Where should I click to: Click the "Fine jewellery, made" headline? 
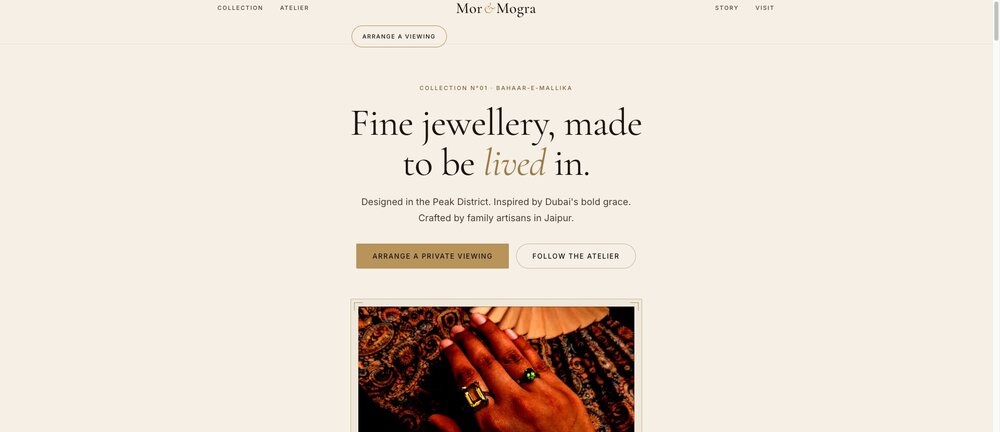tap(496, 124)
